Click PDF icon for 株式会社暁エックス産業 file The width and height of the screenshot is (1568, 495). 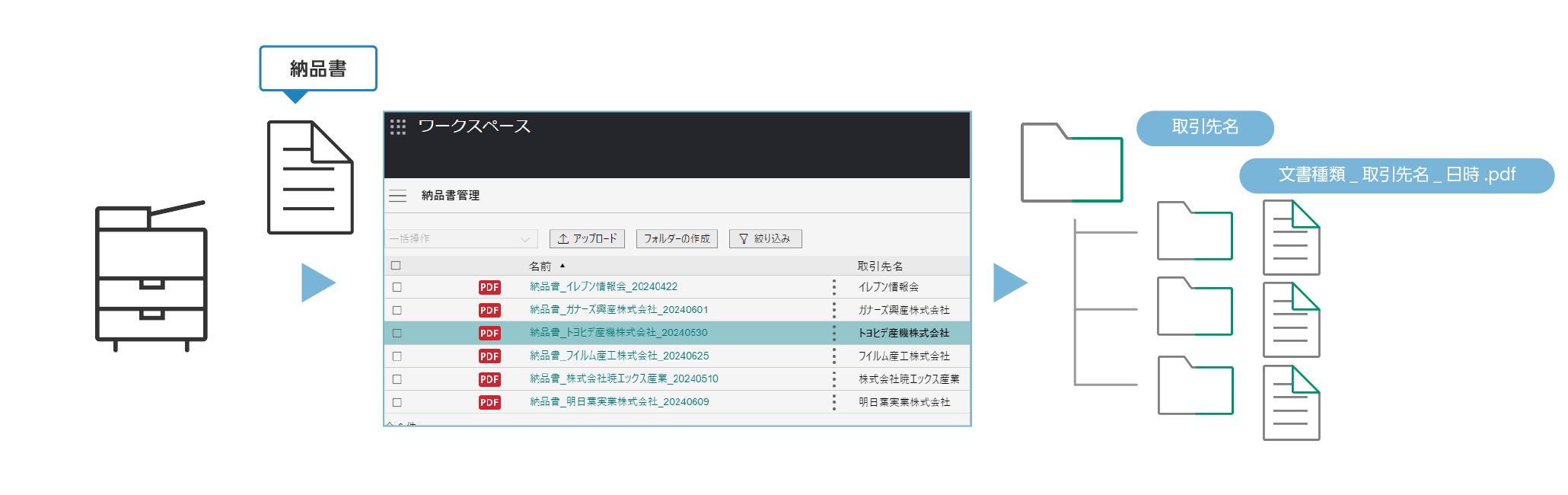pyautogui.click(x=489, y=379)
